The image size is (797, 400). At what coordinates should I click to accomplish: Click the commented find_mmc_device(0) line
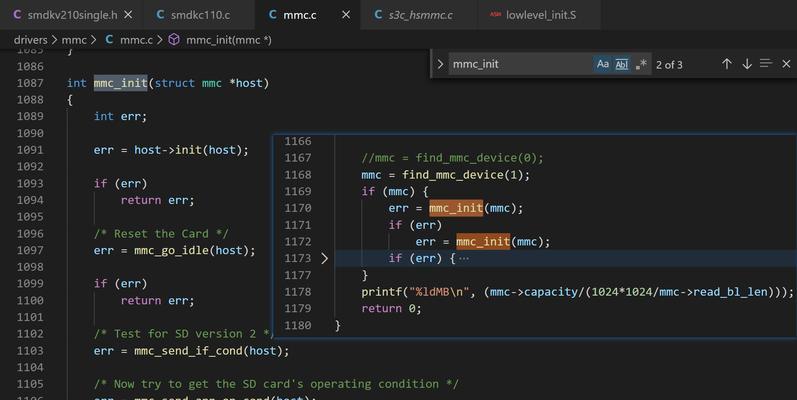point(452,158)
